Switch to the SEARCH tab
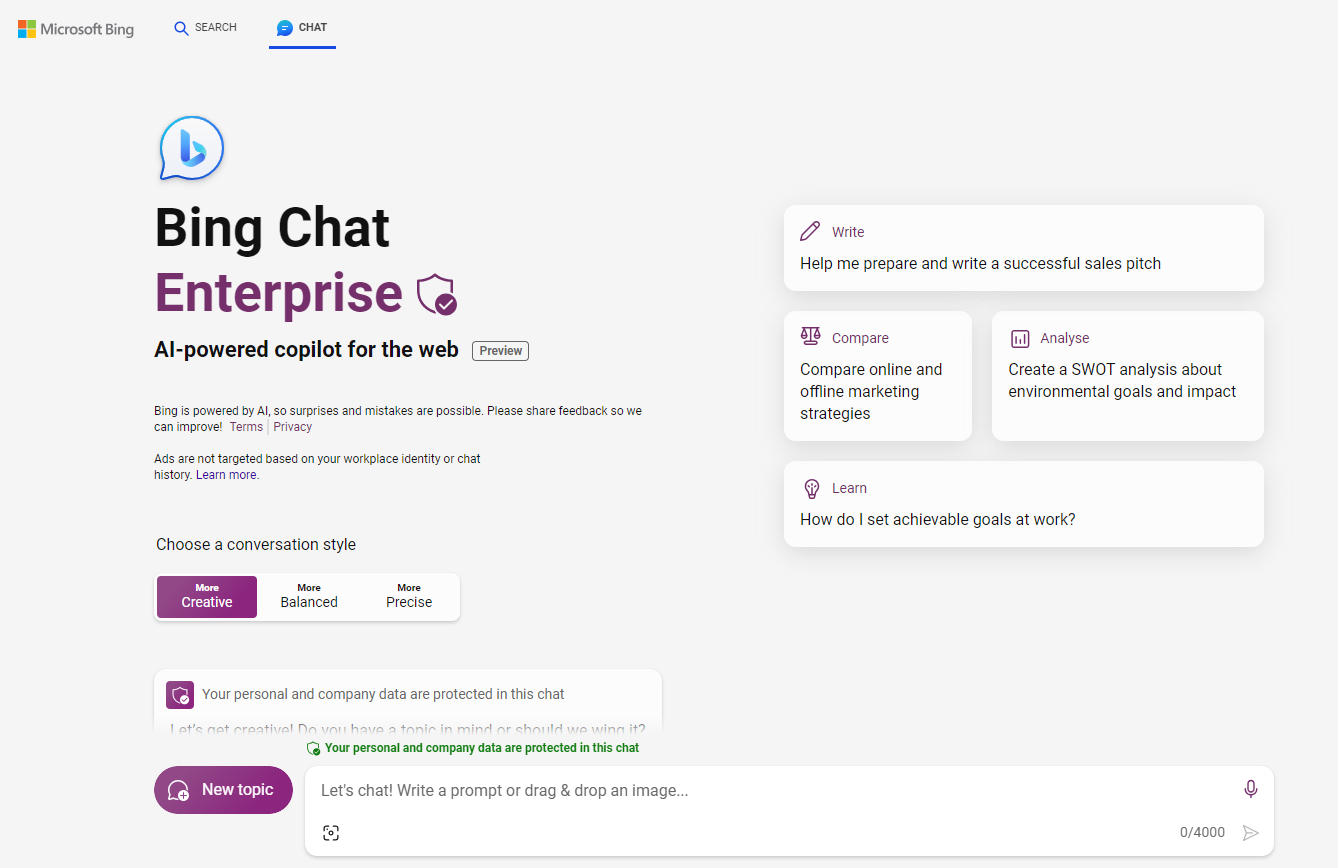Screen dimensions: 1338x868 coord(205,28)
